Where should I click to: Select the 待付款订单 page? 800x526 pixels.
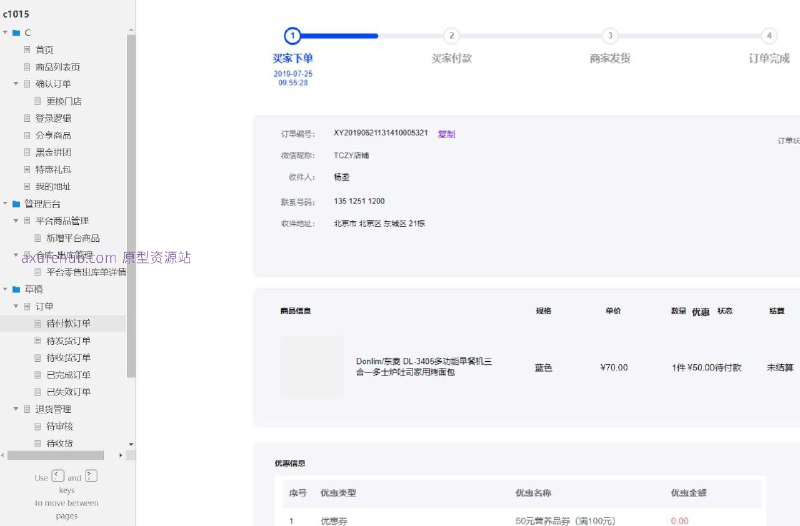pyautogui.click(x=68, y=323)
